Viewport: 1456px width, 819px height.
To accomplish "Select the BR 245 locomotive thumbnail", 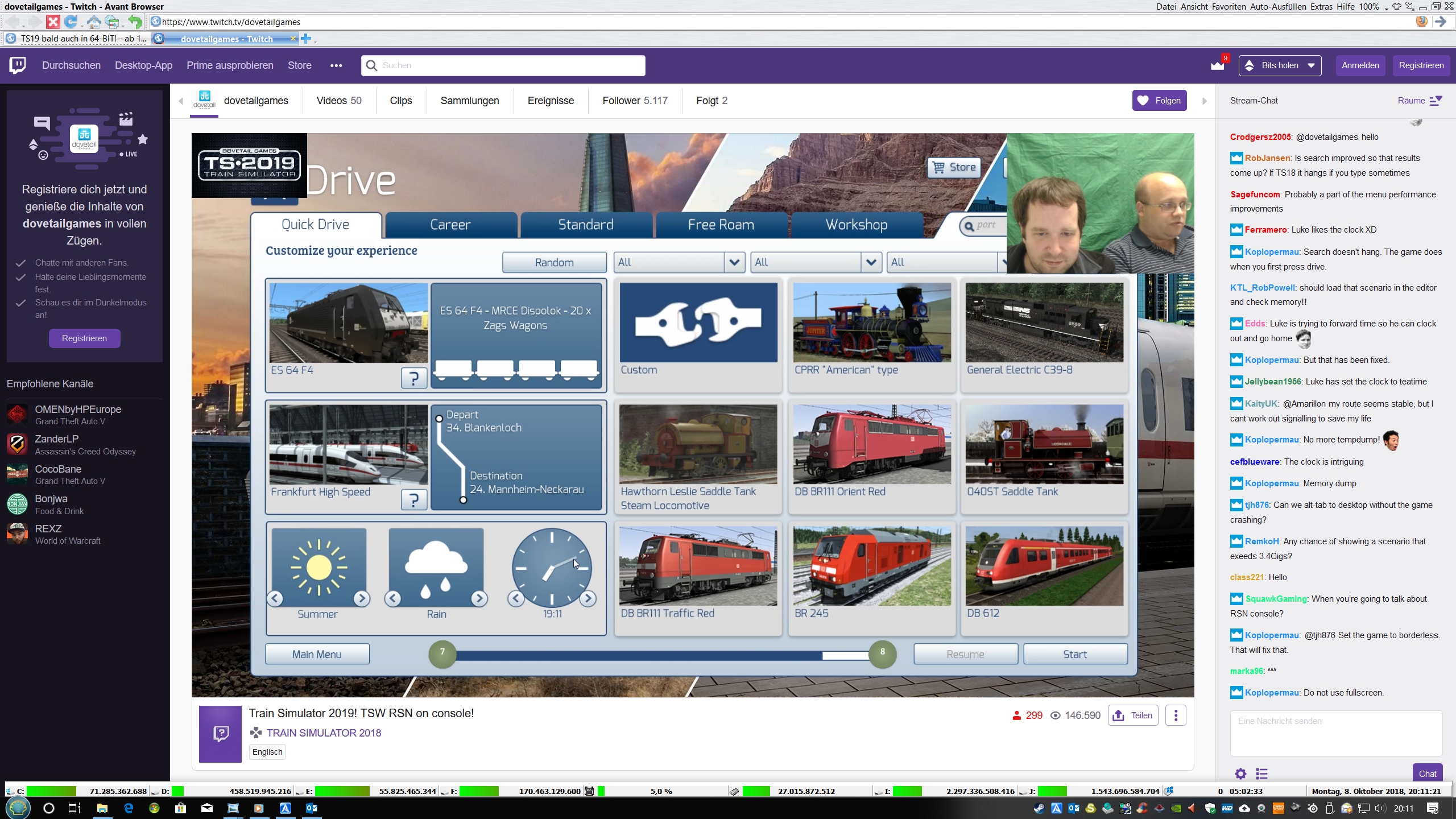I will 872,566.
